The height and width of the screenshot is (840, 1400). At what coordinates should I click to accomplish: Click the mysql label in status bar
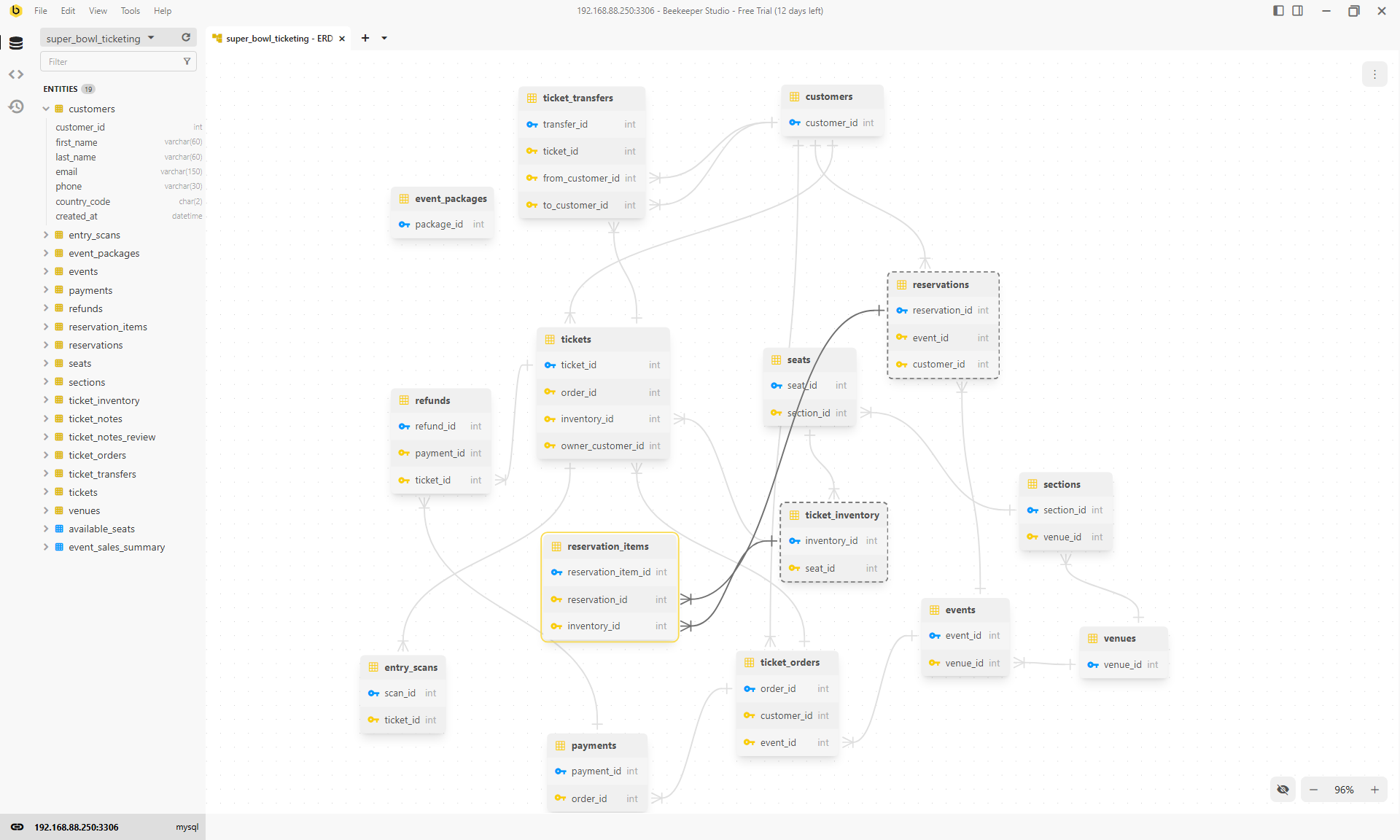(187, 827)
